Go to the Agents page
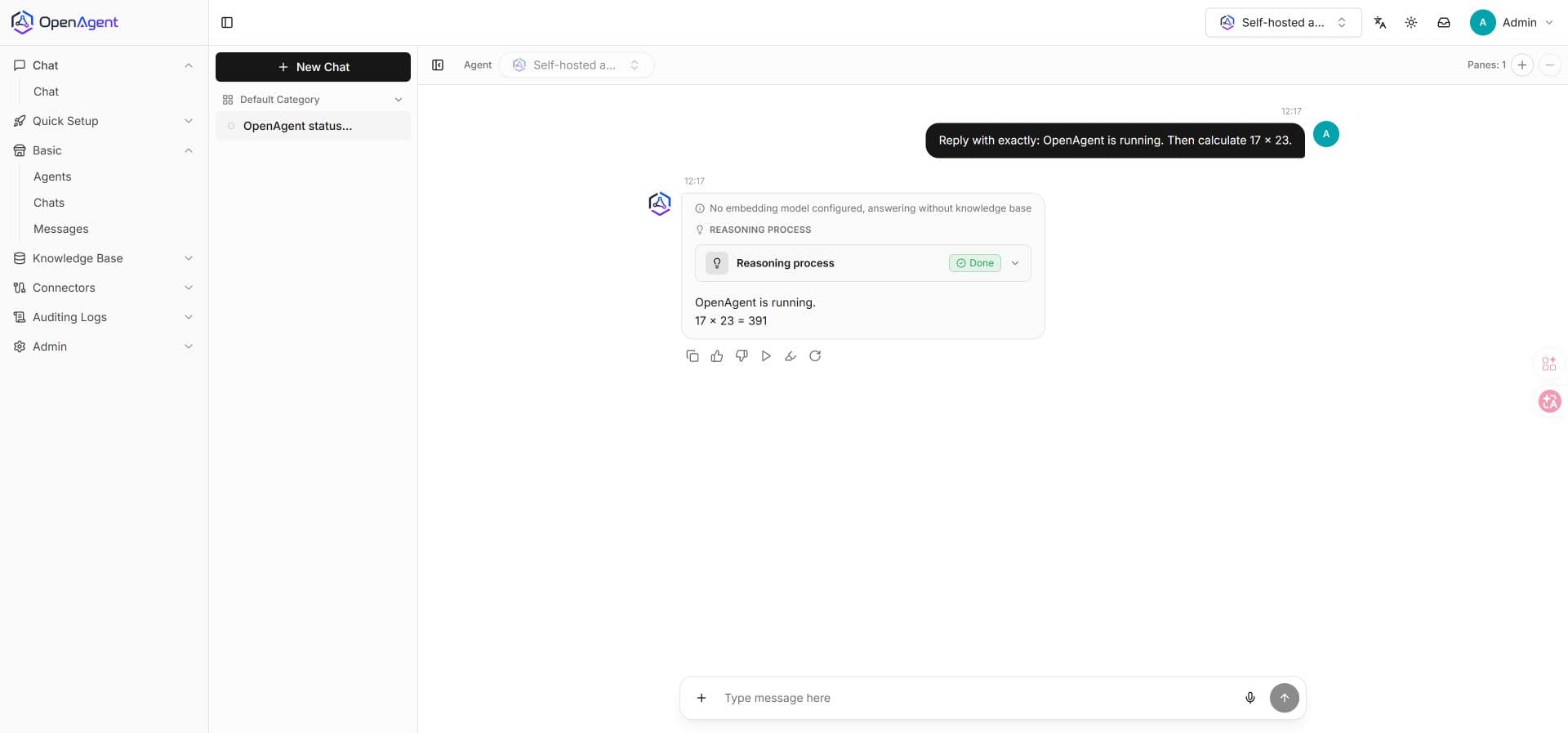Viewport: 1568px width, 733px height. coord(52,177)
